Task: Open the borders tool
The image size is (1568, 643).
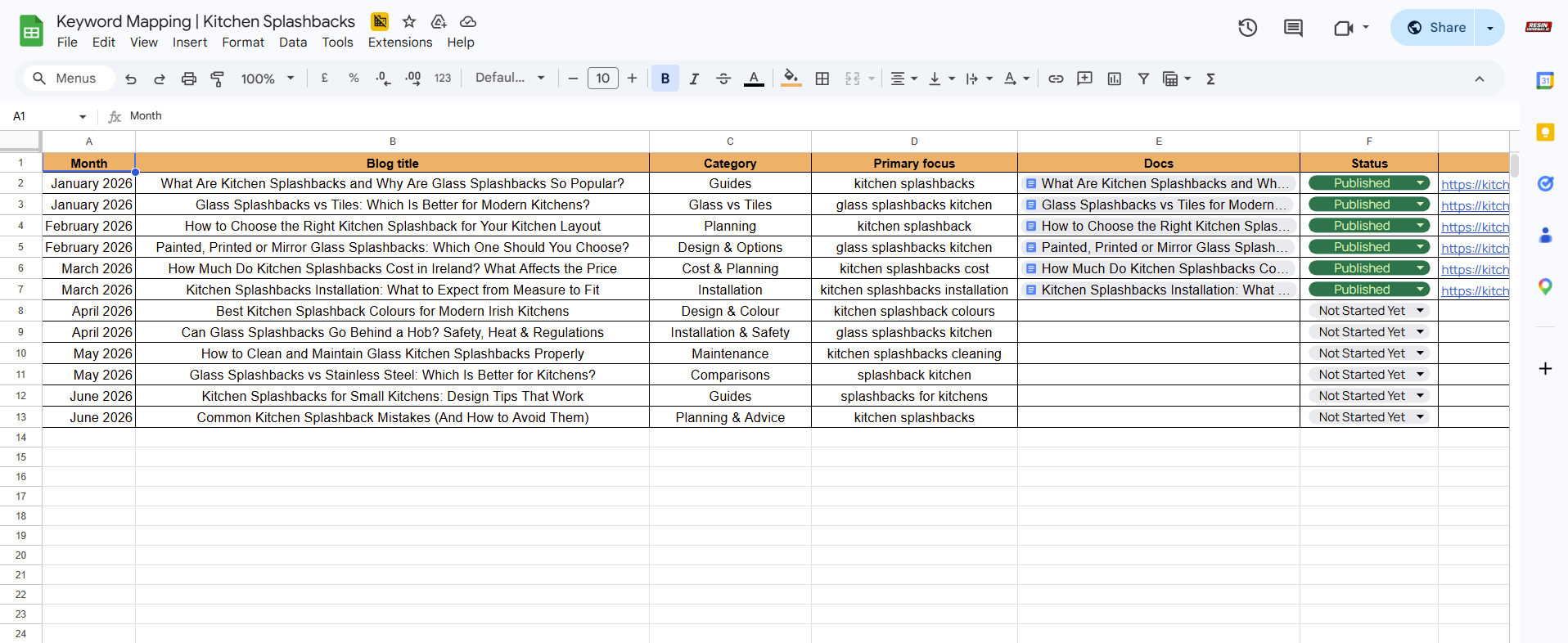Action: point(822,79)
